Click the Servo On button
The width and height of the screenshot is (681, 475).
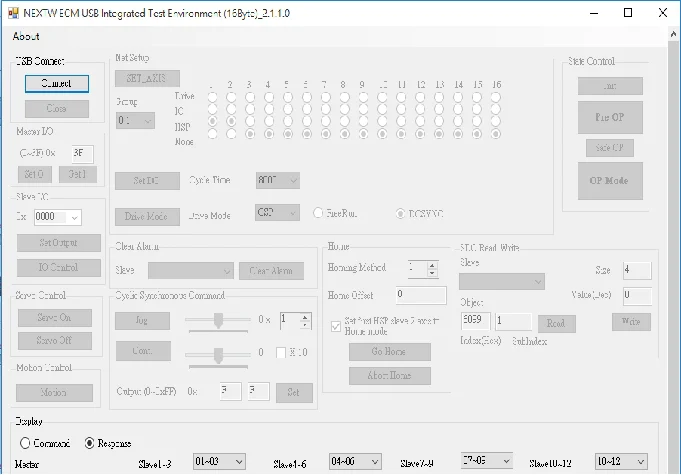[55, 318]
